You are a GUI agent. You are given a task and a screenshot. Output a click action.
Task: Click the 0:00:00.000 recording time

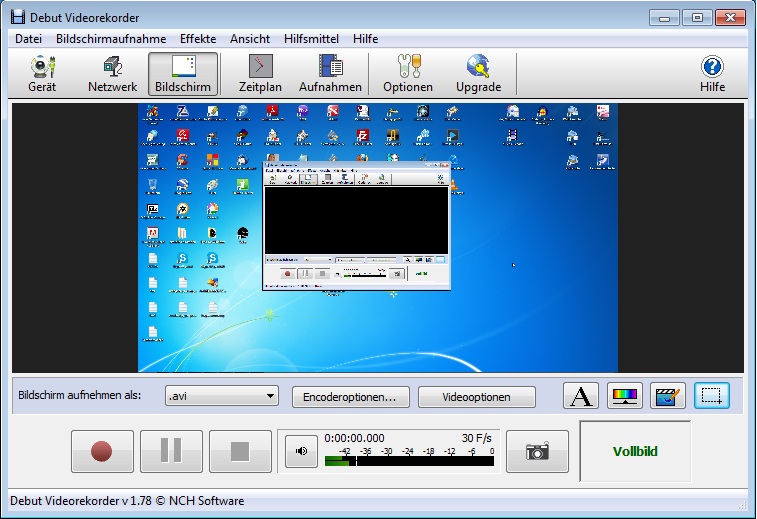354,438
